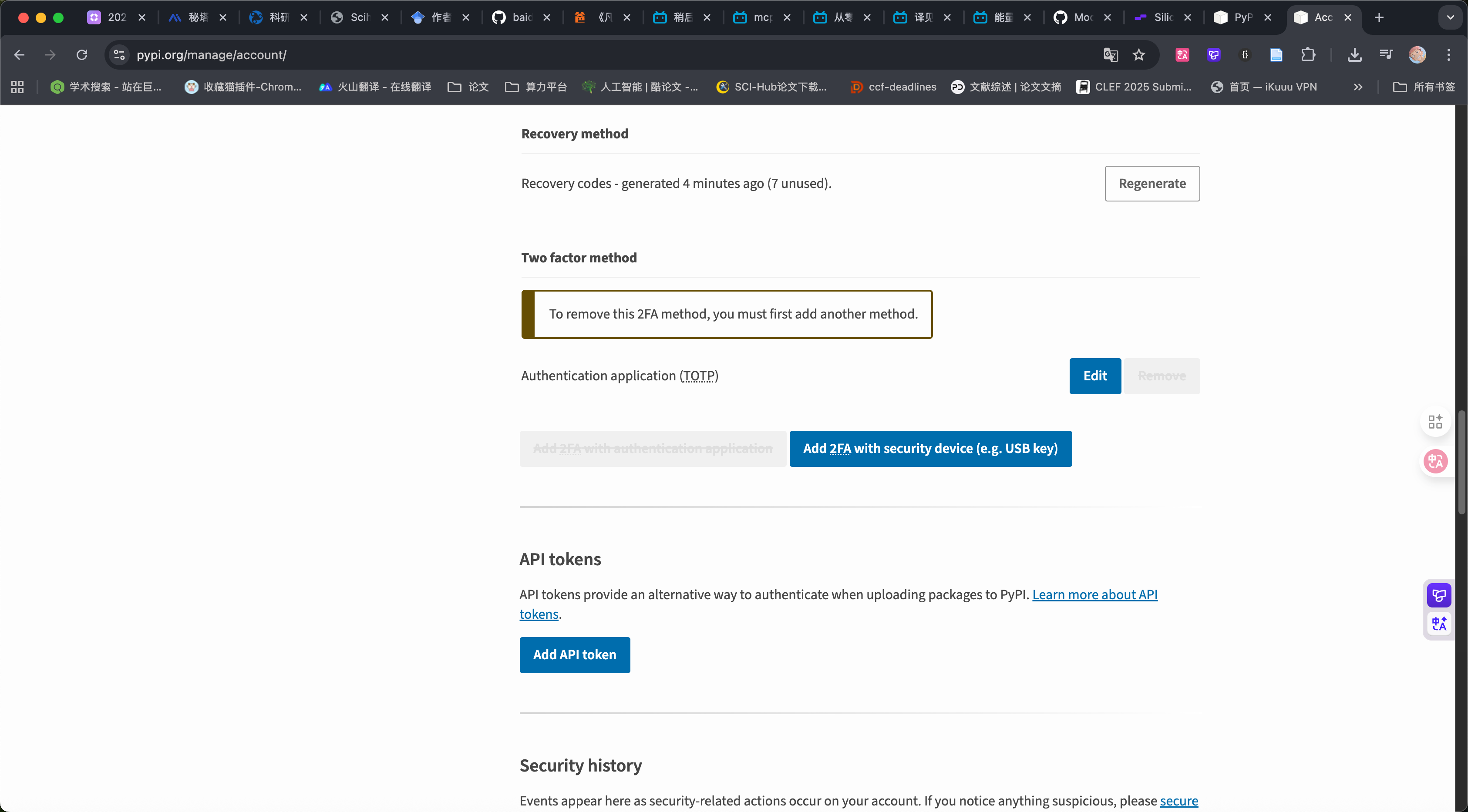Viewport: 1468px width, 812px height.
Task: Open 火山翻译 bookmark
Action: [x=375, y=87]
